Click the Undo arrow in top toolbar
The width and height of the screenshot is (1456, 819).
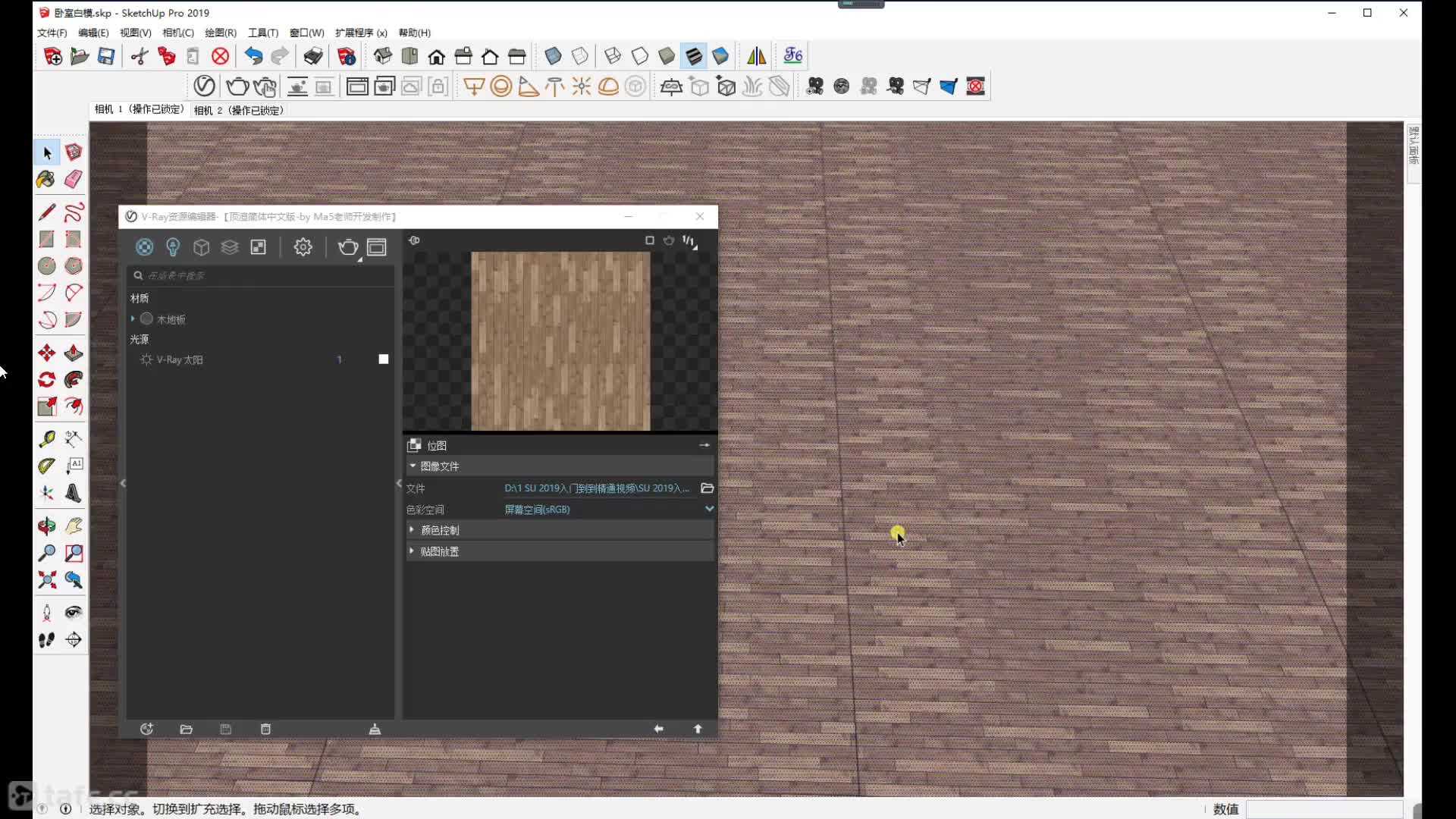253,56
